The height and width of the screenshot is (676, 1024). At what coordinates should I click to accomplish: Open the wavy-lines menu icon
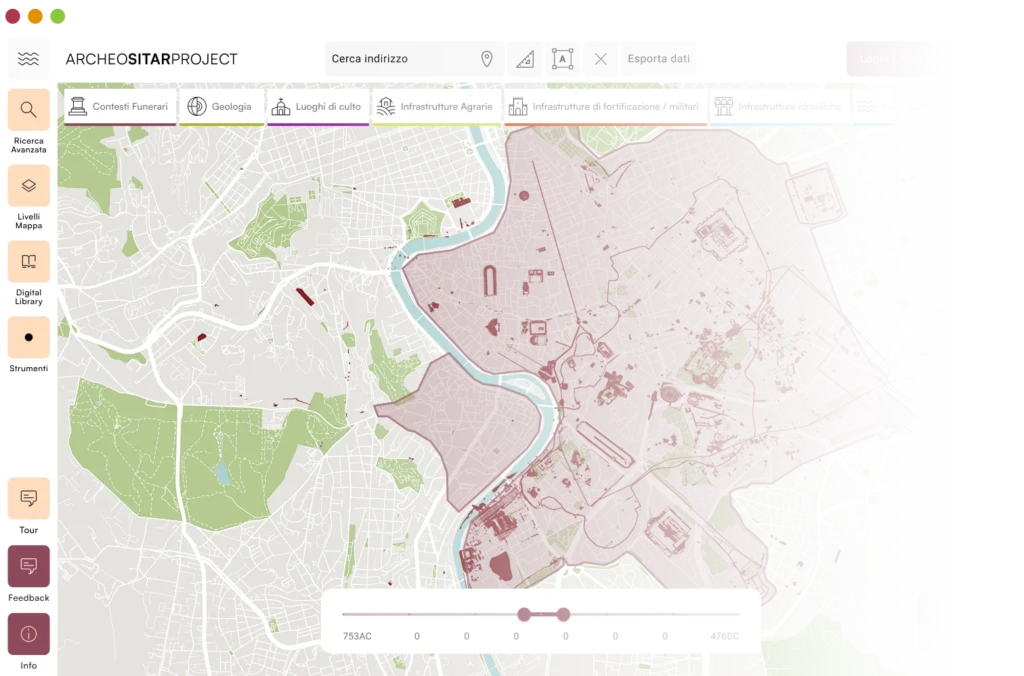(x=28, y=59)
